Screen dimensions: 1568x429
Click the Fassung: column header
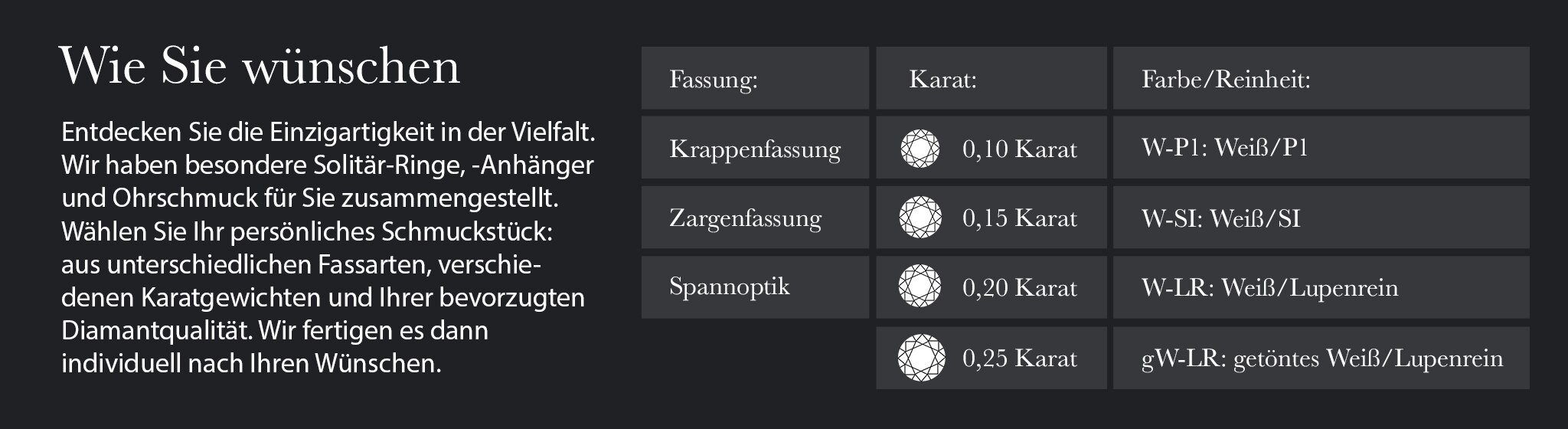point(755,78)
